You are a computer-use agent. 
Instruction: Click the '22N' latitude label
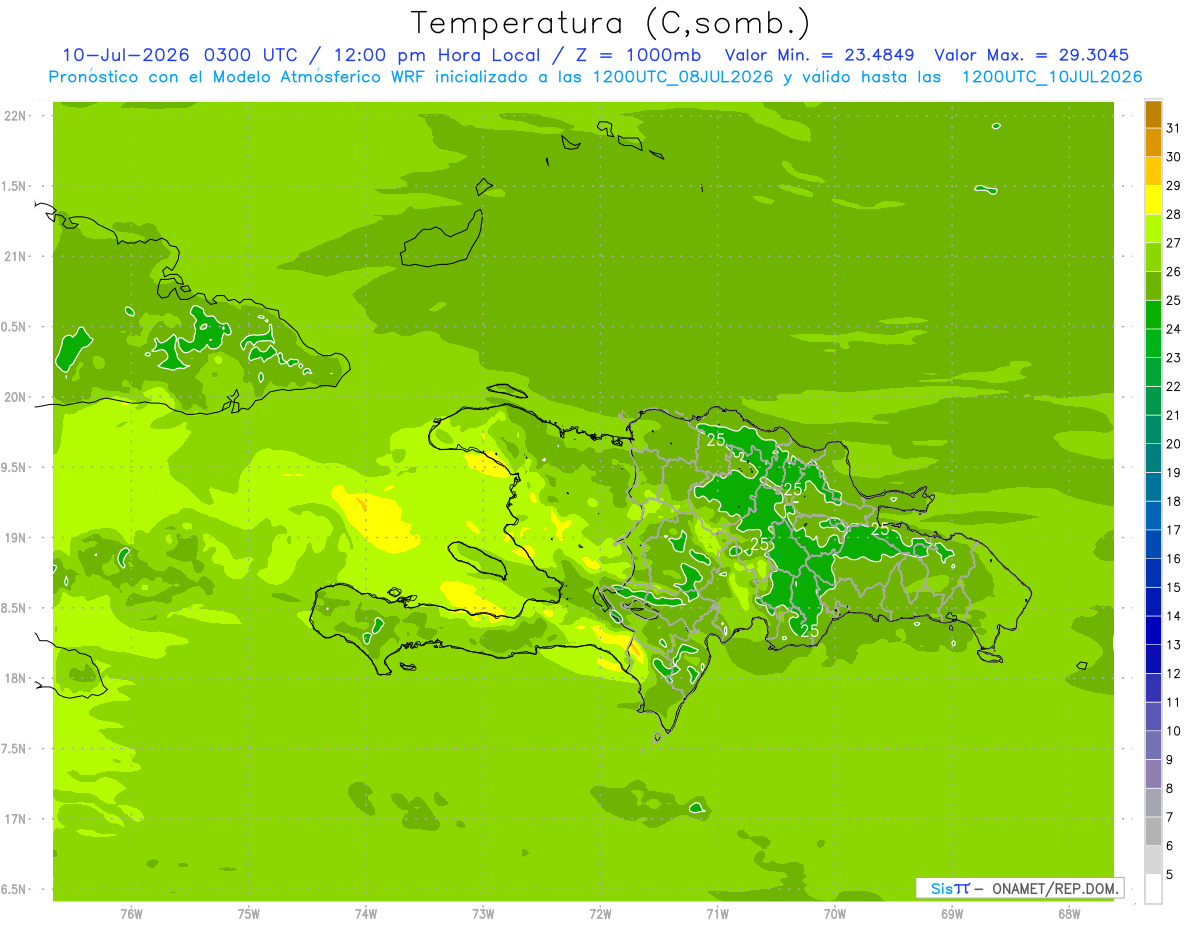(16, 116)
